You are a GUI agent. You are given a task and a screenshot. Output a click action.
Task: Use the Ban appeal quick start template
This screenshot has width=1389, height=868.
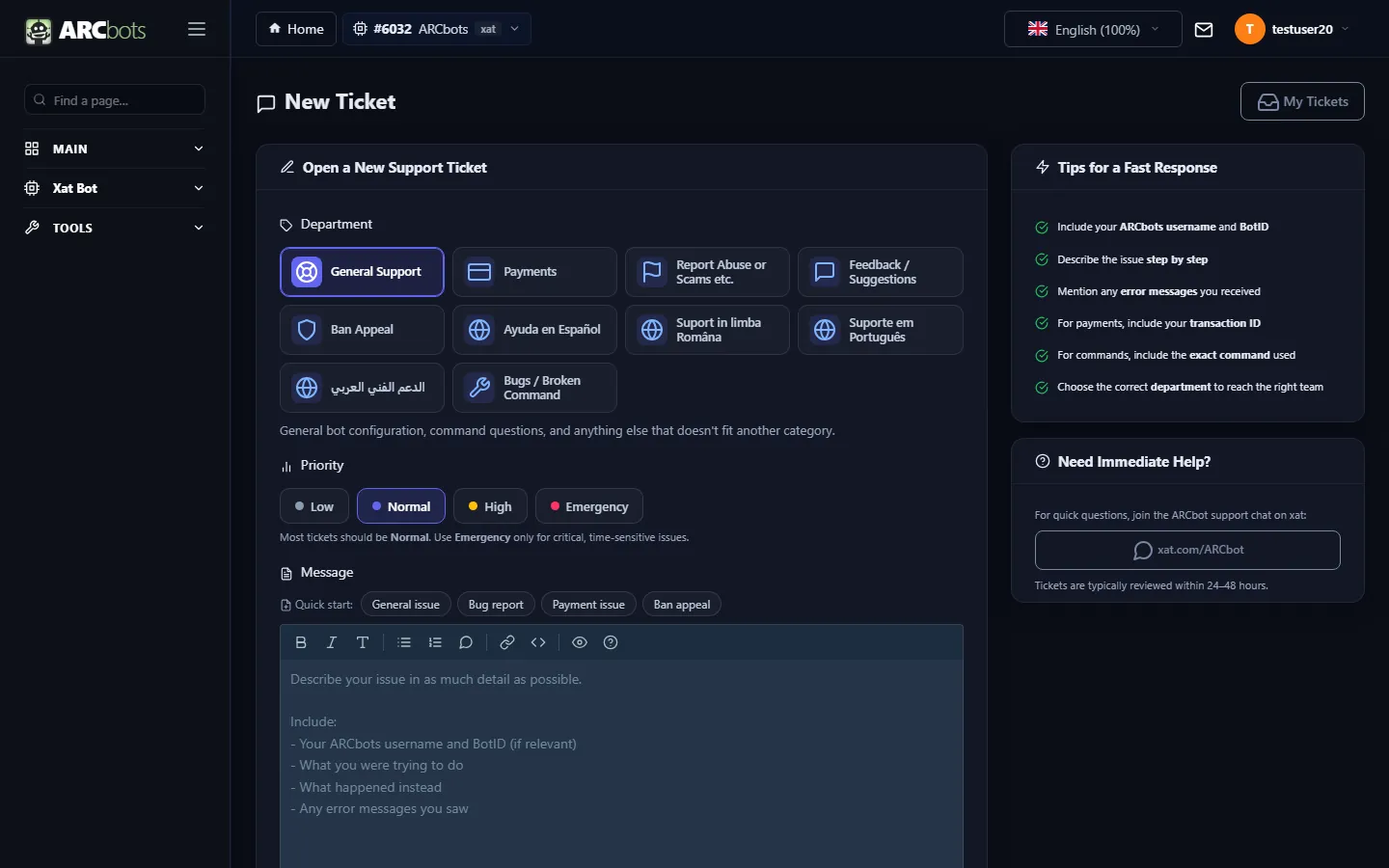point(682,605)
